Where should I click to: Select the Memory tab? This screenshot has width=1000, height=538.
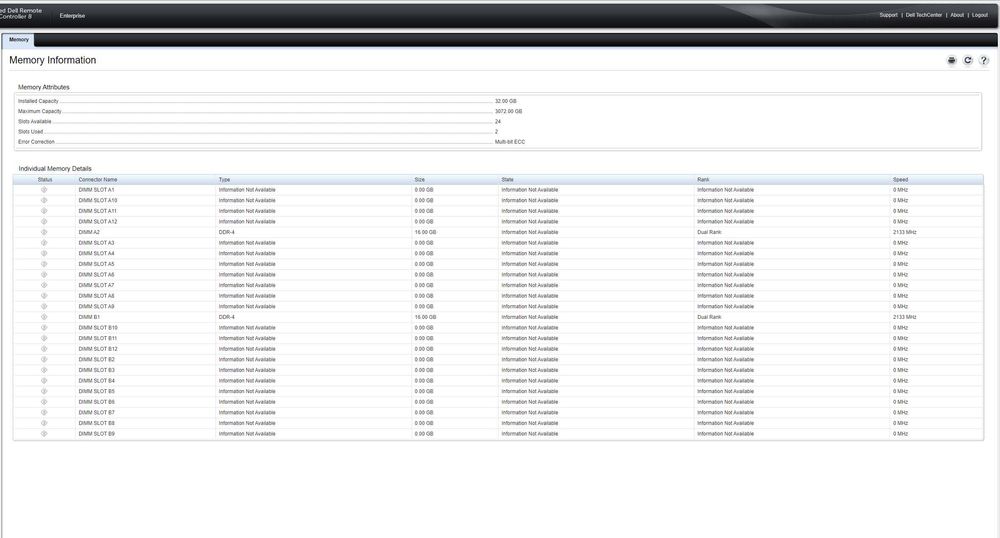pos(18,40)
